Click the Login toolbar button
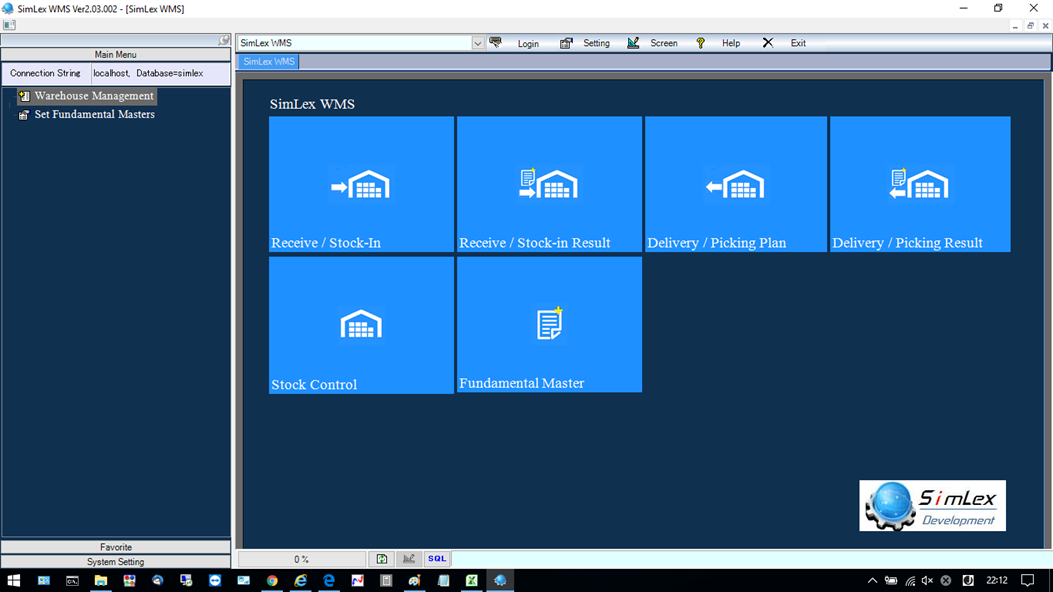The height and width of the screenshot is (592, 1053). point(516,43)
